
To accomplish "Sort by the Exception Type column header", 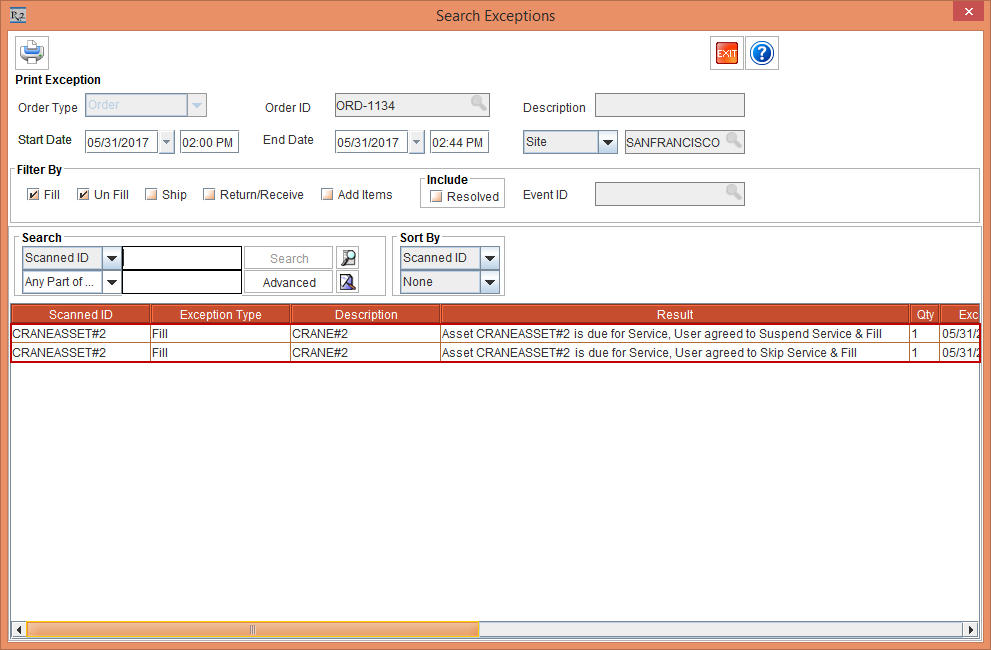I will click(x=220, y=314).
